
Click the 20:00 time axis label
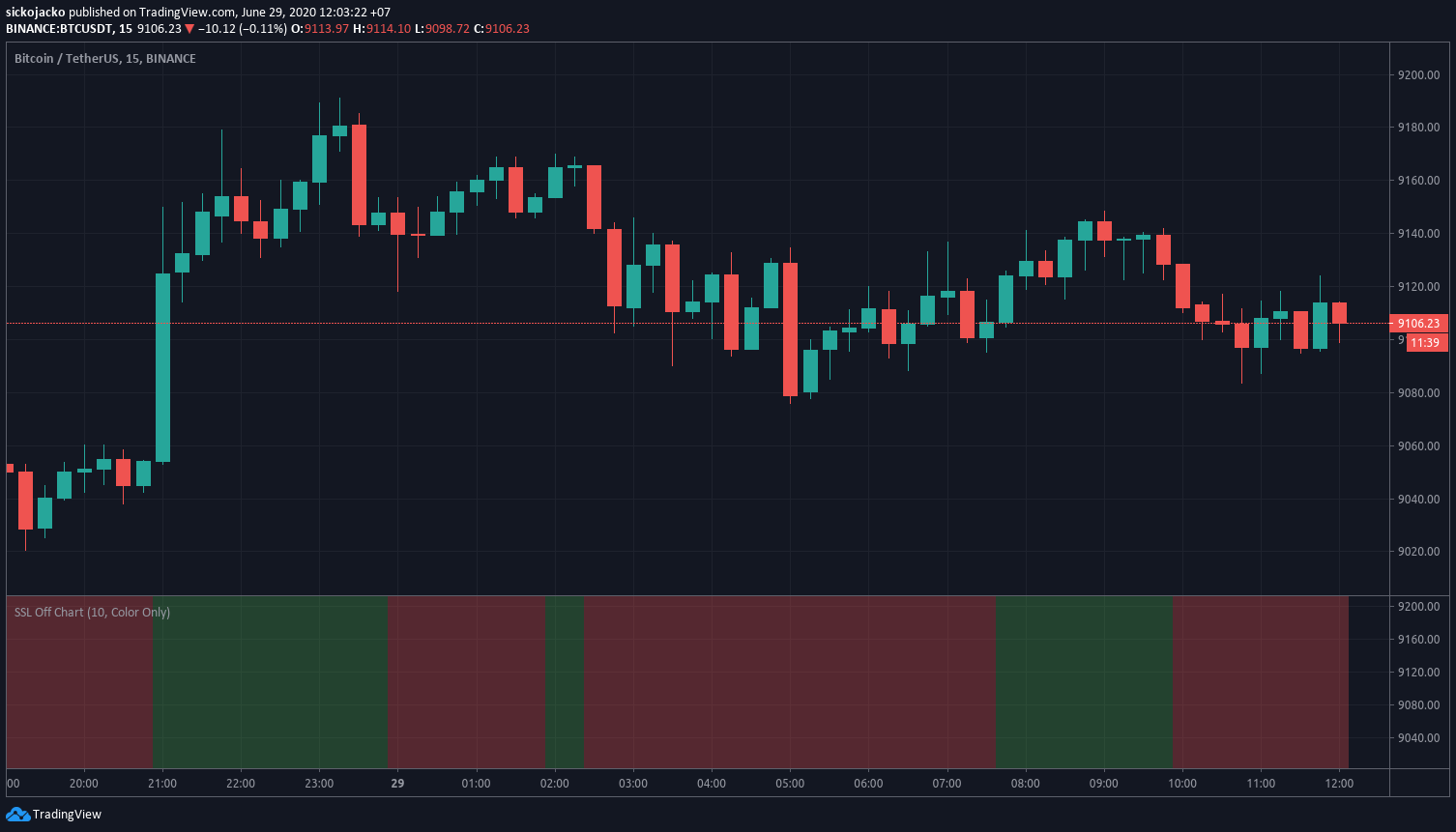coord(84,784)
